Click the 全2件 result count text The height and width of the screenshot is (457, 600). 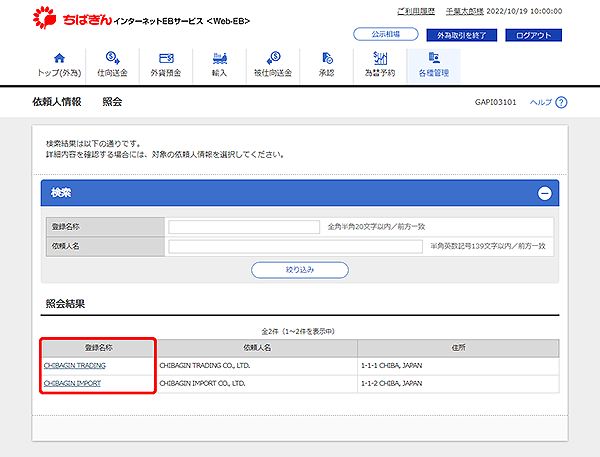pos(298,331)
